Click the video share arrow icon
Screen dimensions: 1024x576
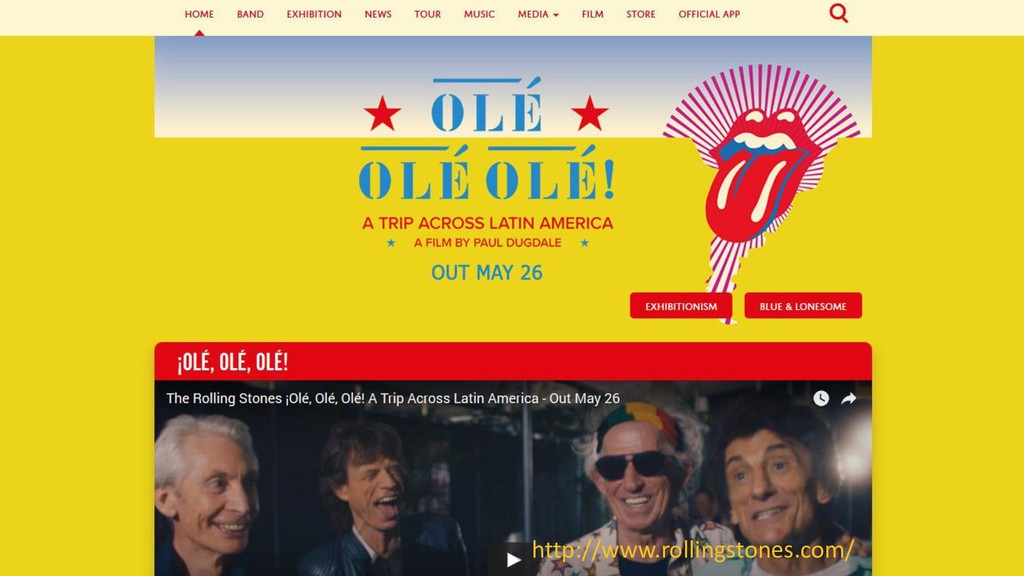pos(848,398)
